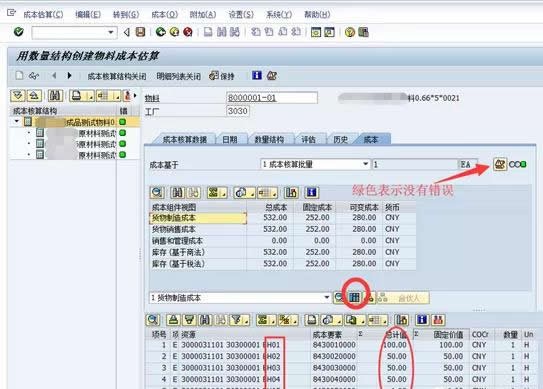The image size is (543, 389).
Task: Click the binoculars find icon above cost structure tree
Action: (x=55, y=96)
